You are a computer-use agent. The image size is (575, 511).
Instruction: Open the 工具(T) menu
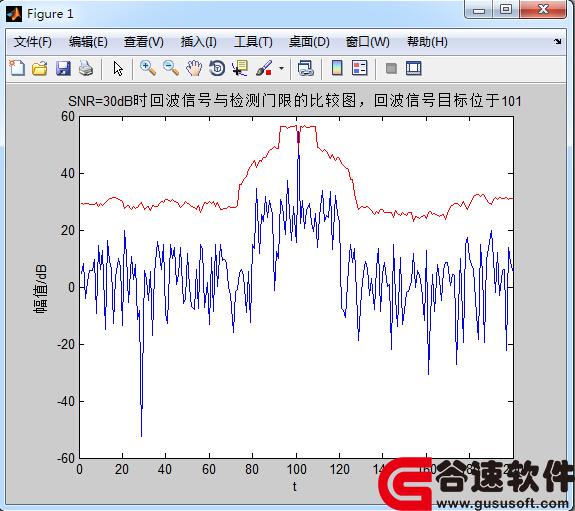coord(253,42)
